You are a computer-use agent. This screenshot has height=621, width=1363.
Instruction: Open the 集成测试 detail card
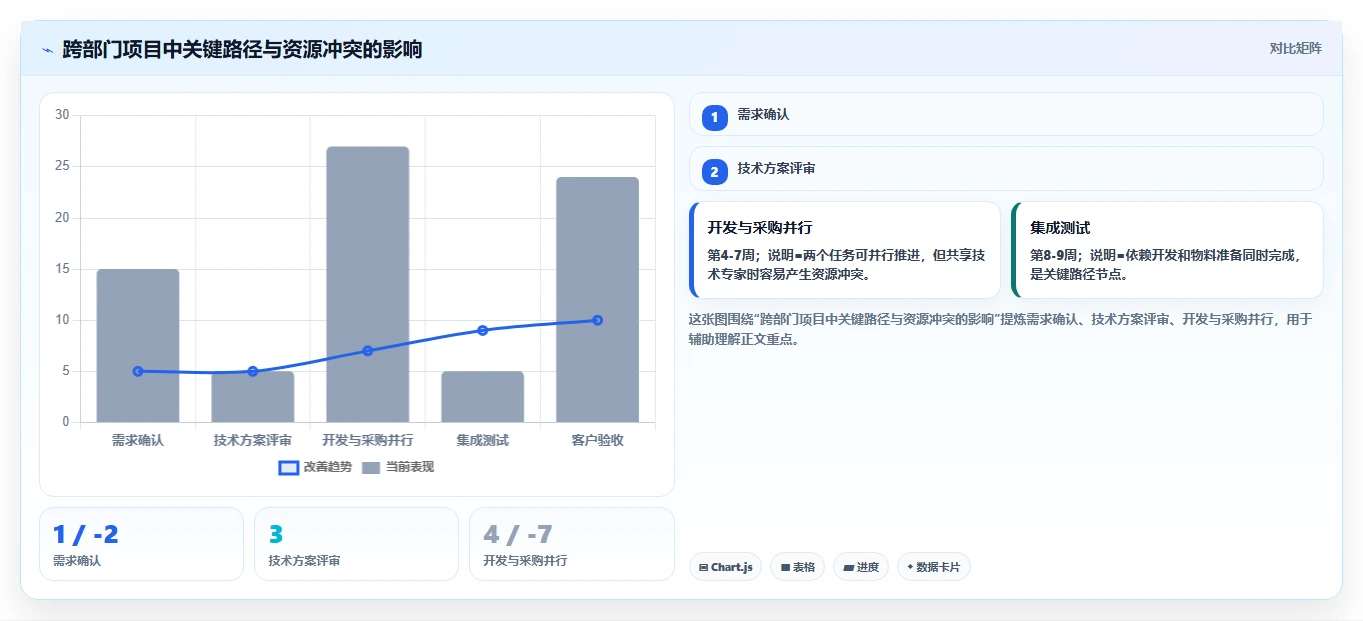(x=1168, y=250)
